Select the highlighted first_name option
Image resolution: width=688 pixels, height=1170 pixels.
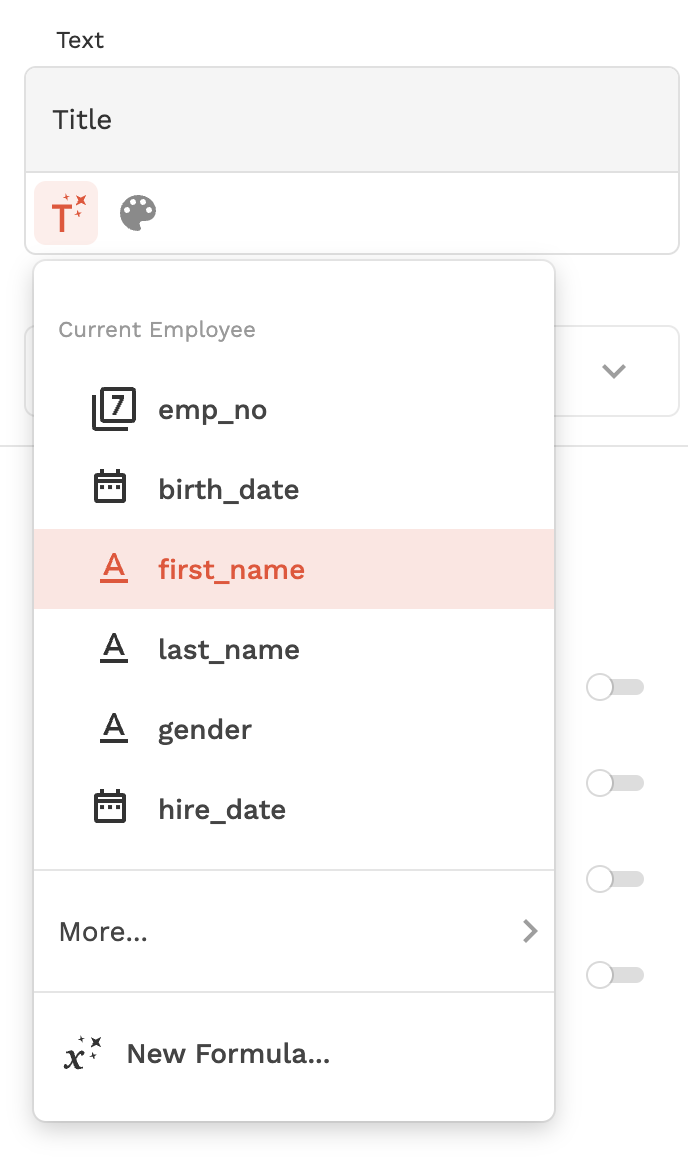click(x=231, y=570)
